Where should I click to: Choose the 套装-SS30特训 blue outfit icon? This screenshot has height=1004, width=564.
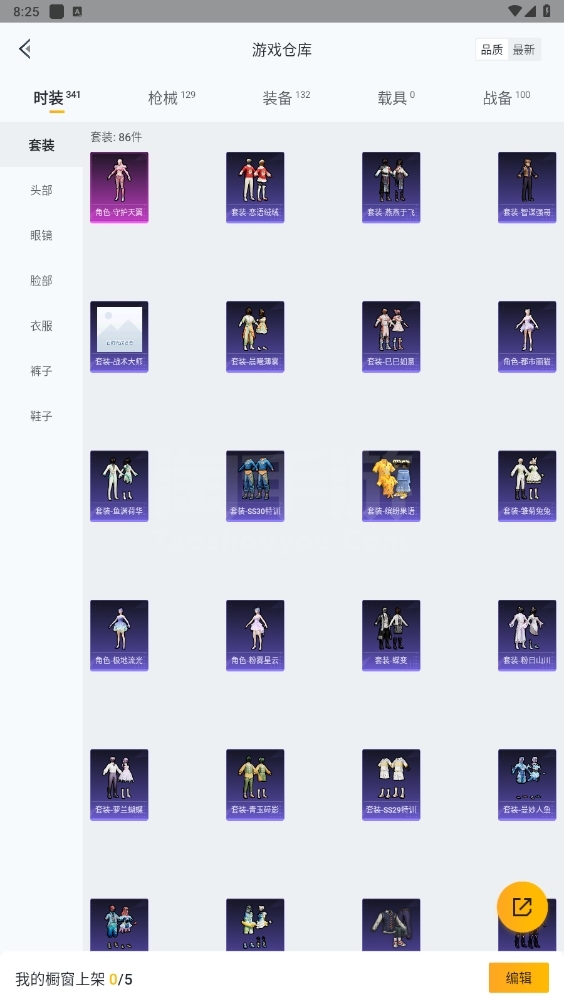pyautogui.click(x=255, y=486)
